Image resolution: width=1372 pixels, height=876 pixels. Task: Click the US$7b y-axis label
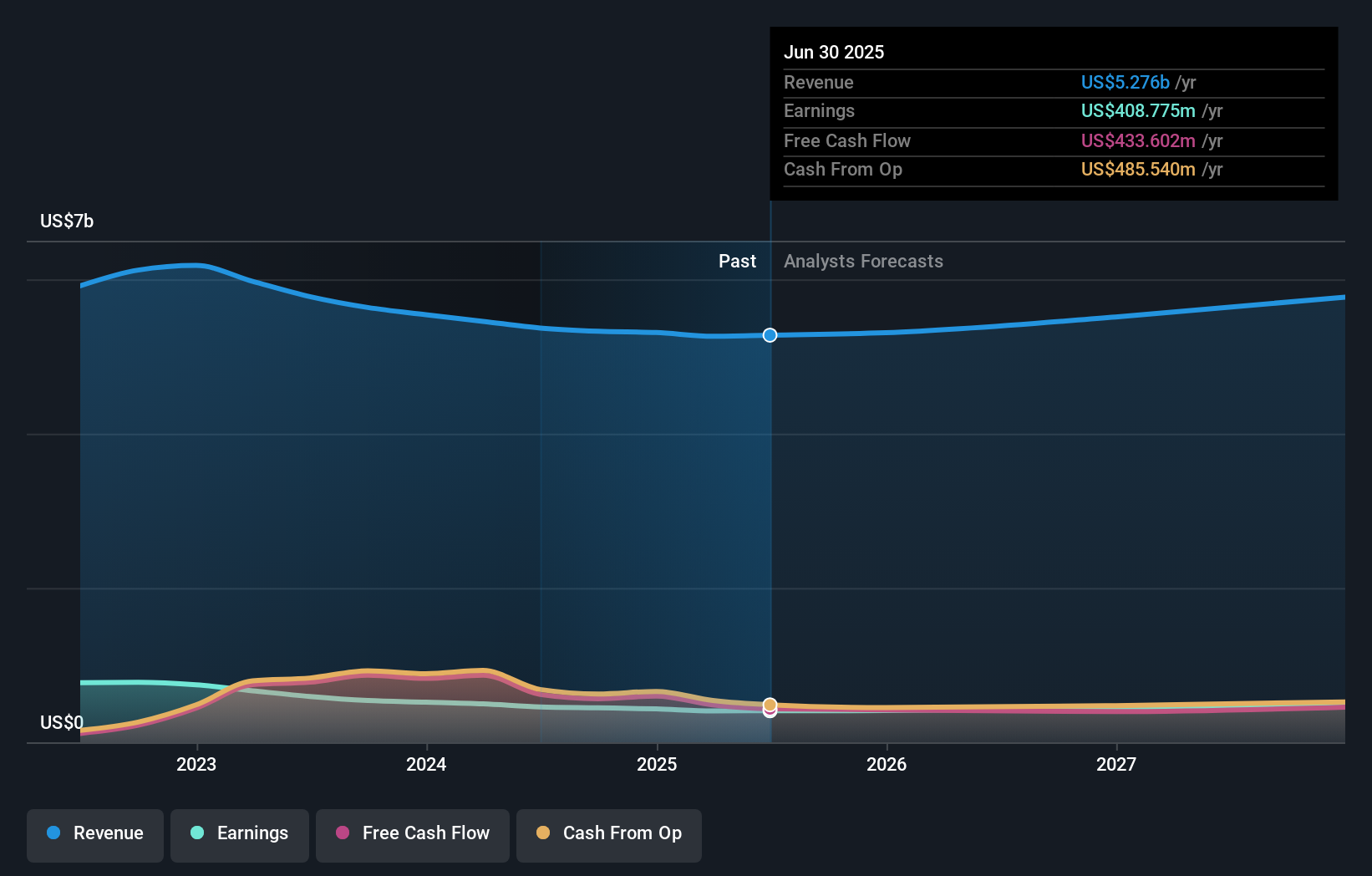point(67,221)
